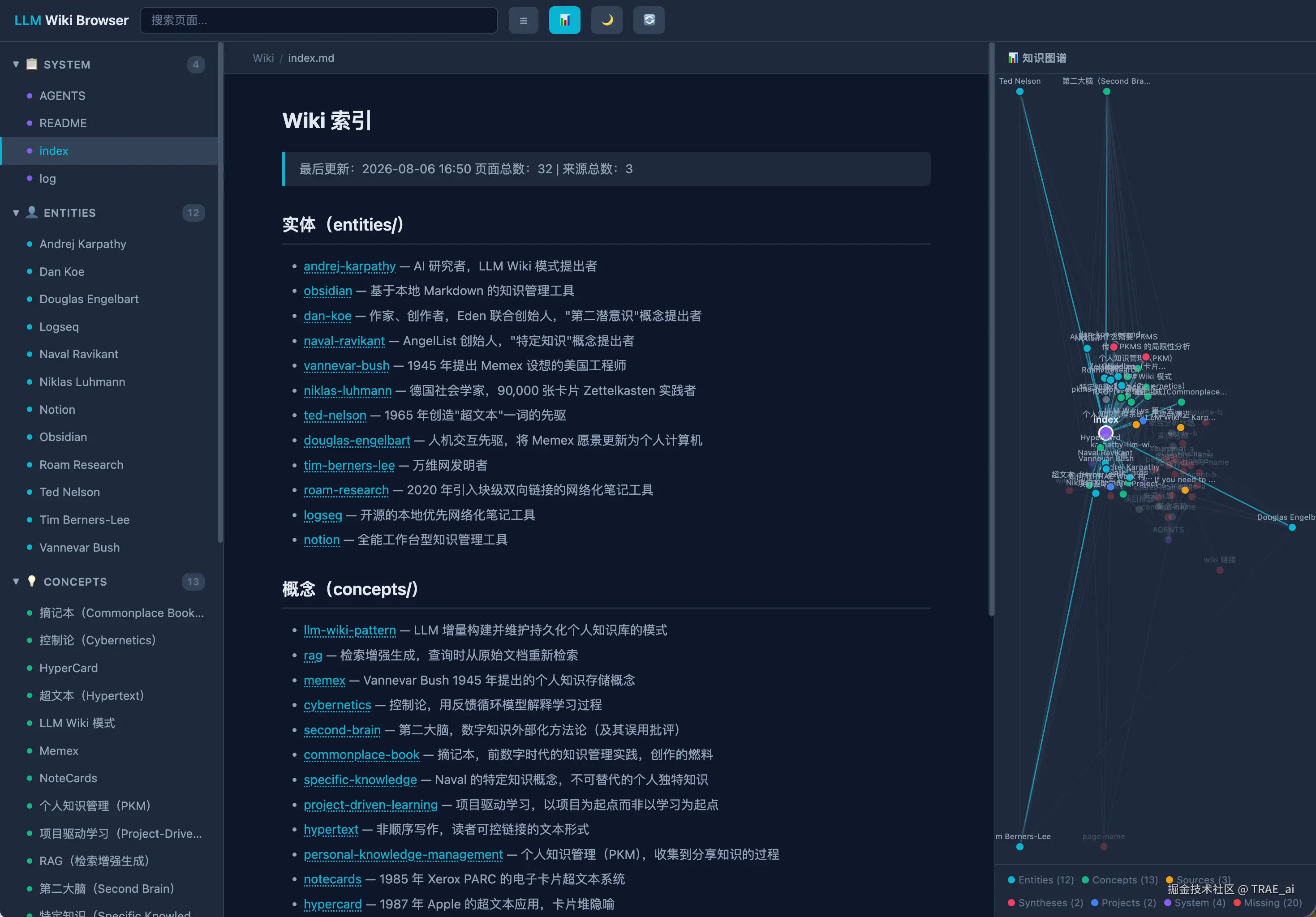Select the Tim Berners-Lee graph node
Viewport: 1316px width, 917px height.
tap(1019, 847)
